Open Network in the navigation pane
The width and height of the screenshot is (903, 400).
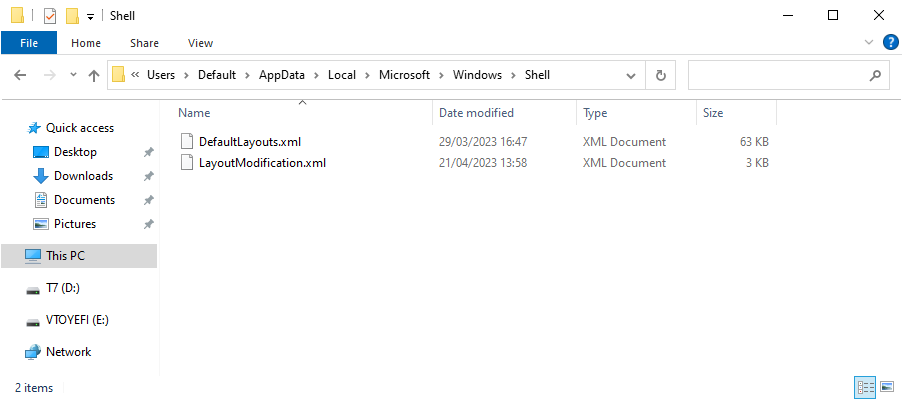click(x=69, y=352)
